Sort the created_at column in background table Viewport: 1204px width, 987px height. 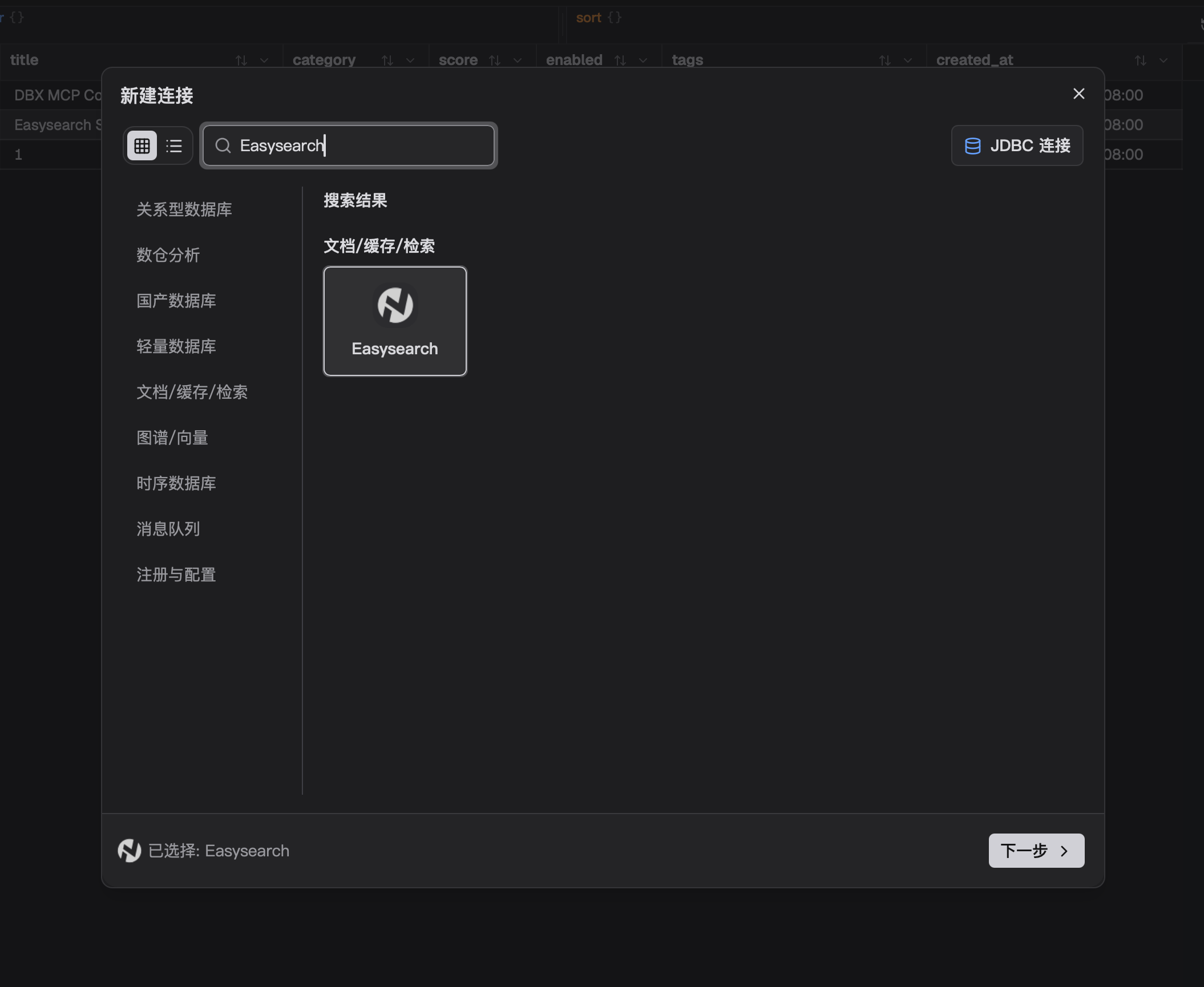click(x=1141, y=60)
